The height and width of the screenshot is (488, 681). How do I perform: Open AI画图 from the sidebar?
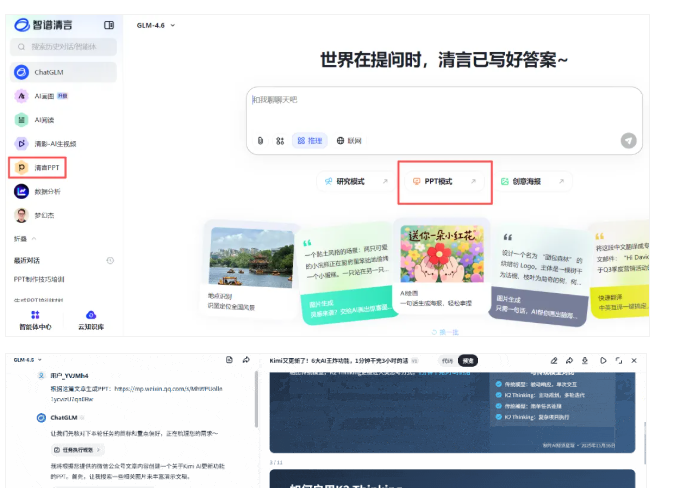(x=50, y=96)
